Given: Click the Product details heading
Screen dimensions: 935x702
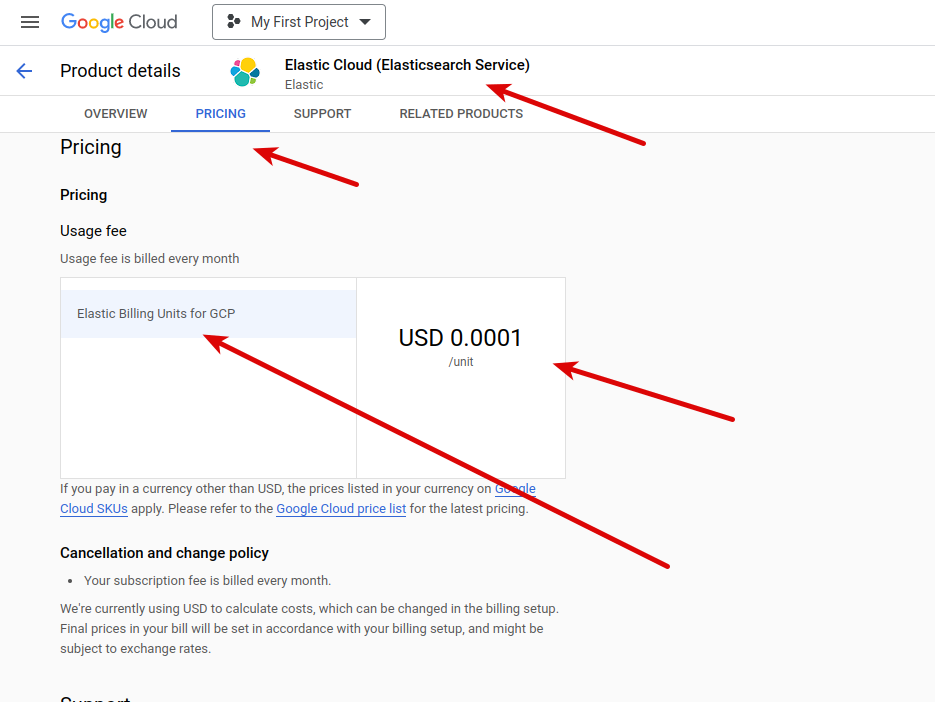Looking at the screenshot, I should point(120,71).
